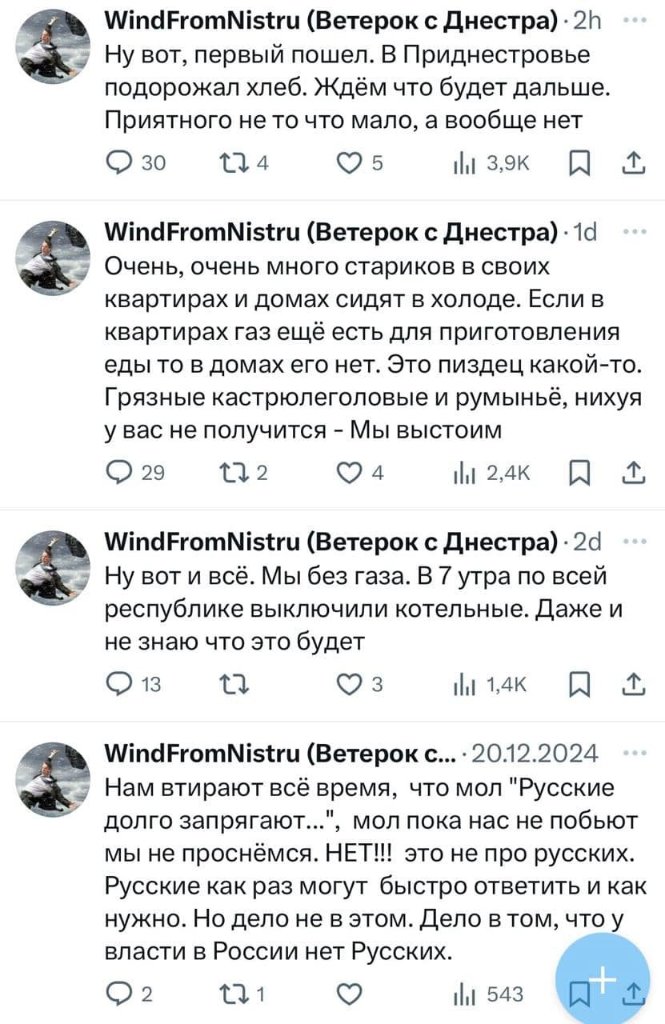Image resolution: width=665 pixels, height=1024 pixels.
Task: Share the tweet posted 2h ago
Action: pyautogui.click(x=634, y=164)
